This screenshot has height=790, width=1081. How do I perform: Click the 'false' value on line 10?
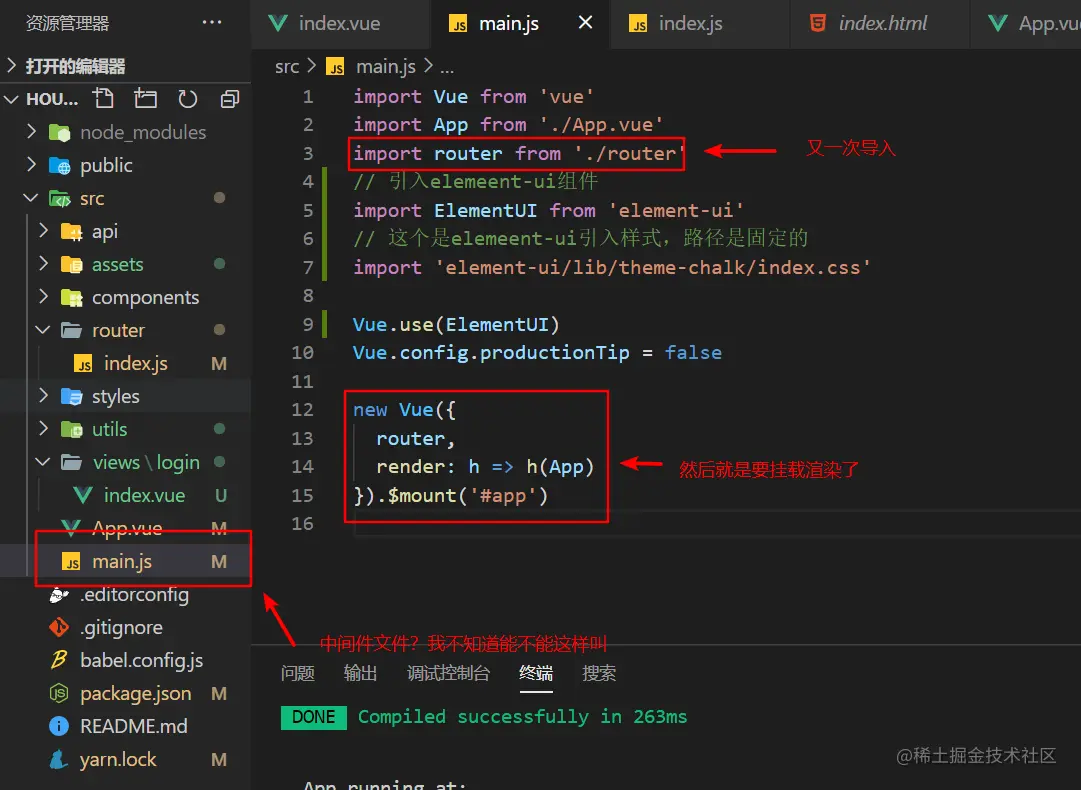[x=693, y=353]
